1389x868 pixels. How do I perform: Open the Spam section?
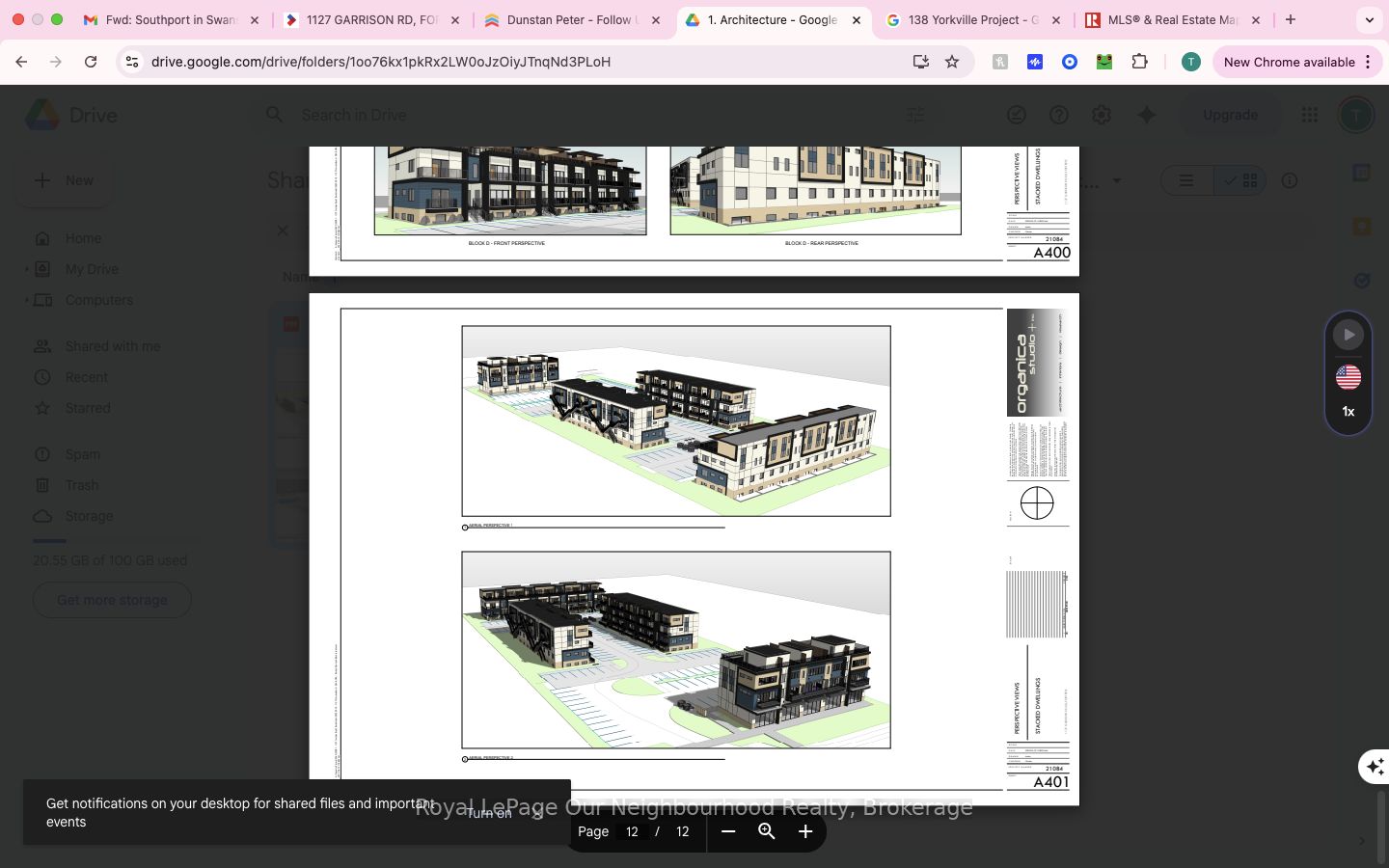(82, 454)
